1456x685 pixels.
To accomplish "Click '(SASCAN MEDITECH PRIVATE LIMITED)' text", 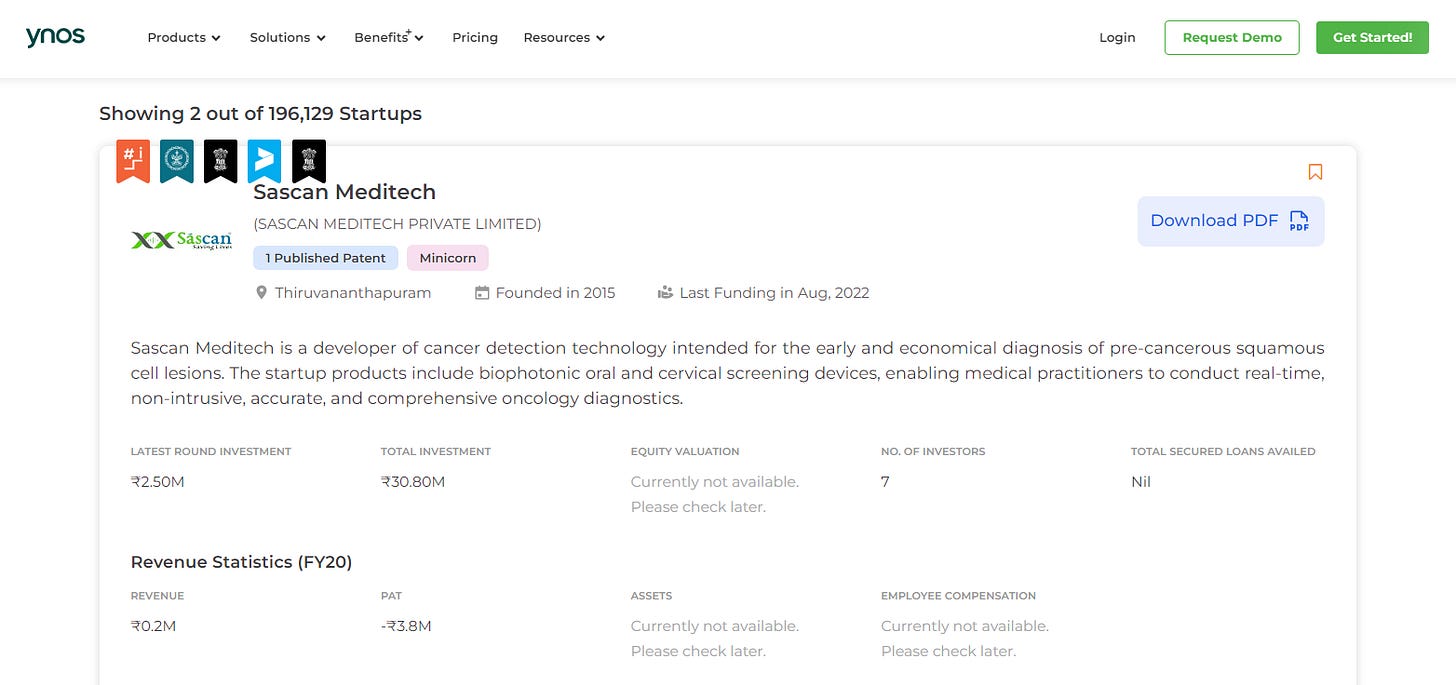I will click(397, 224).
